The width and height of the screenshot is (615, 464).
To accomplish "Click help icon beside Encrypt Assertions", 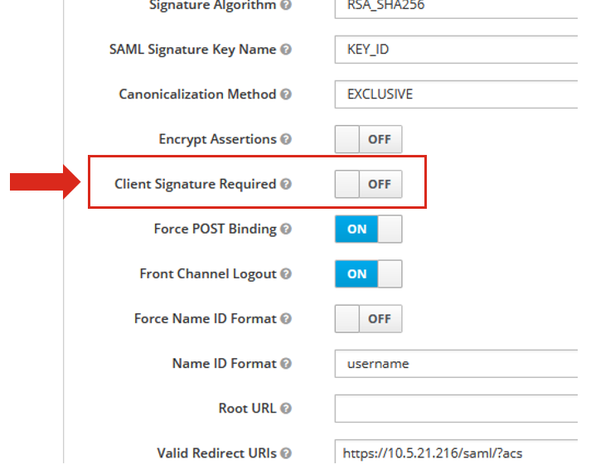I will coord(286,139).
